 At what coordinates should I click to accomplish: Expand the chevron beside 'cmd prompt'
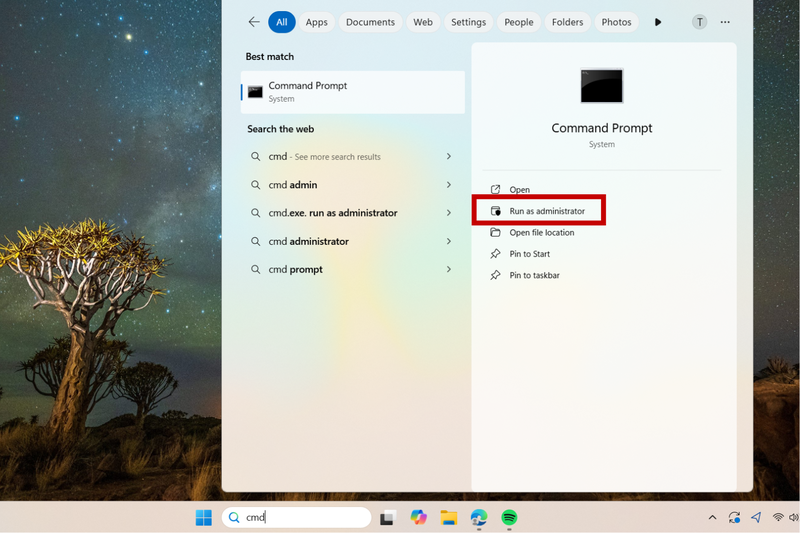point(449,269)
